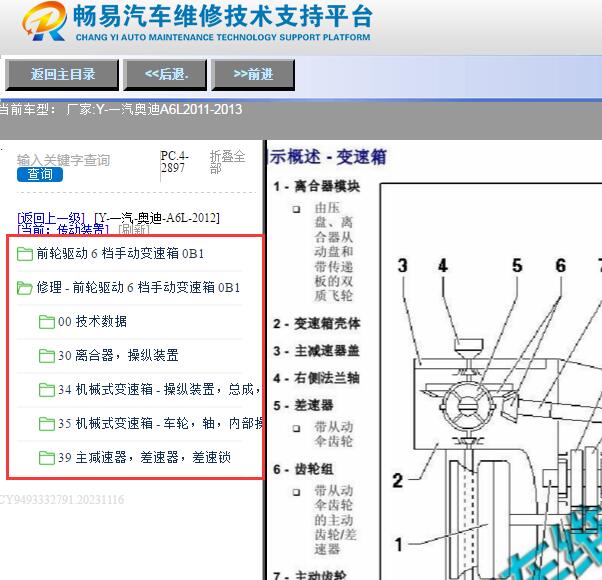Click the gearbox diagram image
602x580 pixels.
coord(491,382)
